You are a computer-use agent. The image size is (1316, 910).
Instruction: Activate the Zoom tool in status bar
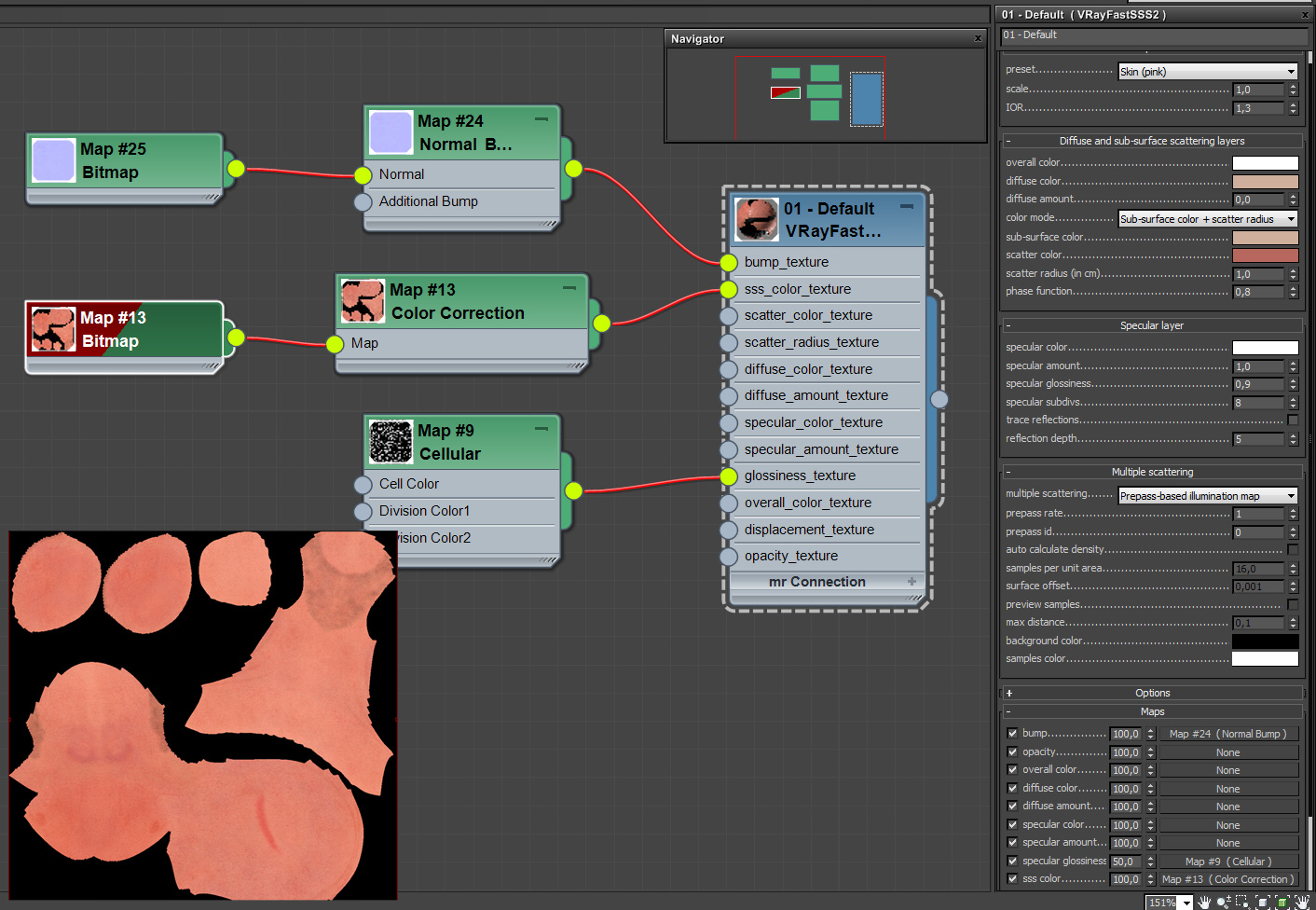tap(1224, 903)
